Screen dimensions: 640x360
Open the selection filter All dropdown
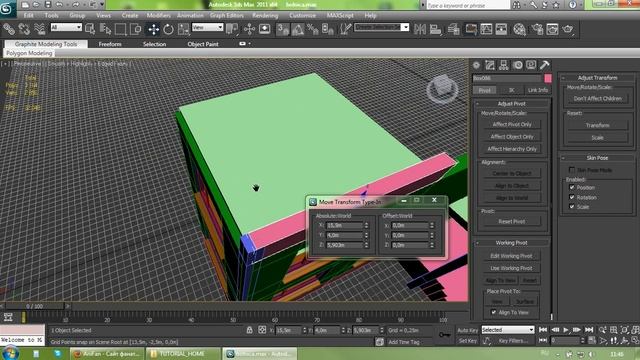click(66, 27)
